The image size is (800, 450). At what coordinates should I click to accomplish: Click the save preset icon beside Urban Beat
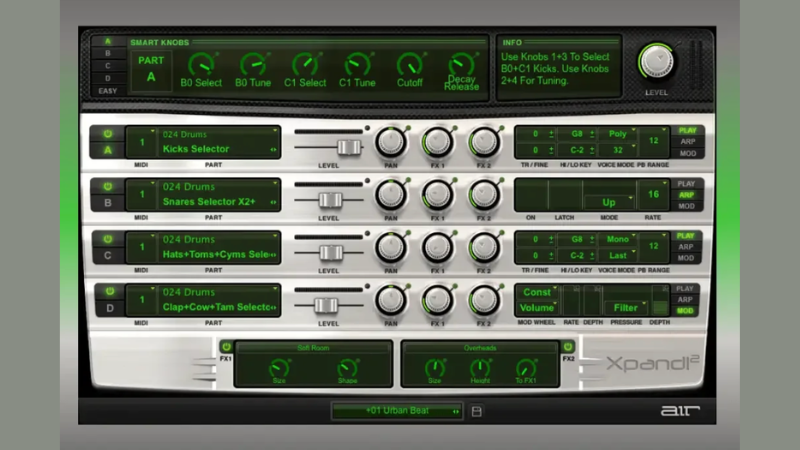(477, 411)
